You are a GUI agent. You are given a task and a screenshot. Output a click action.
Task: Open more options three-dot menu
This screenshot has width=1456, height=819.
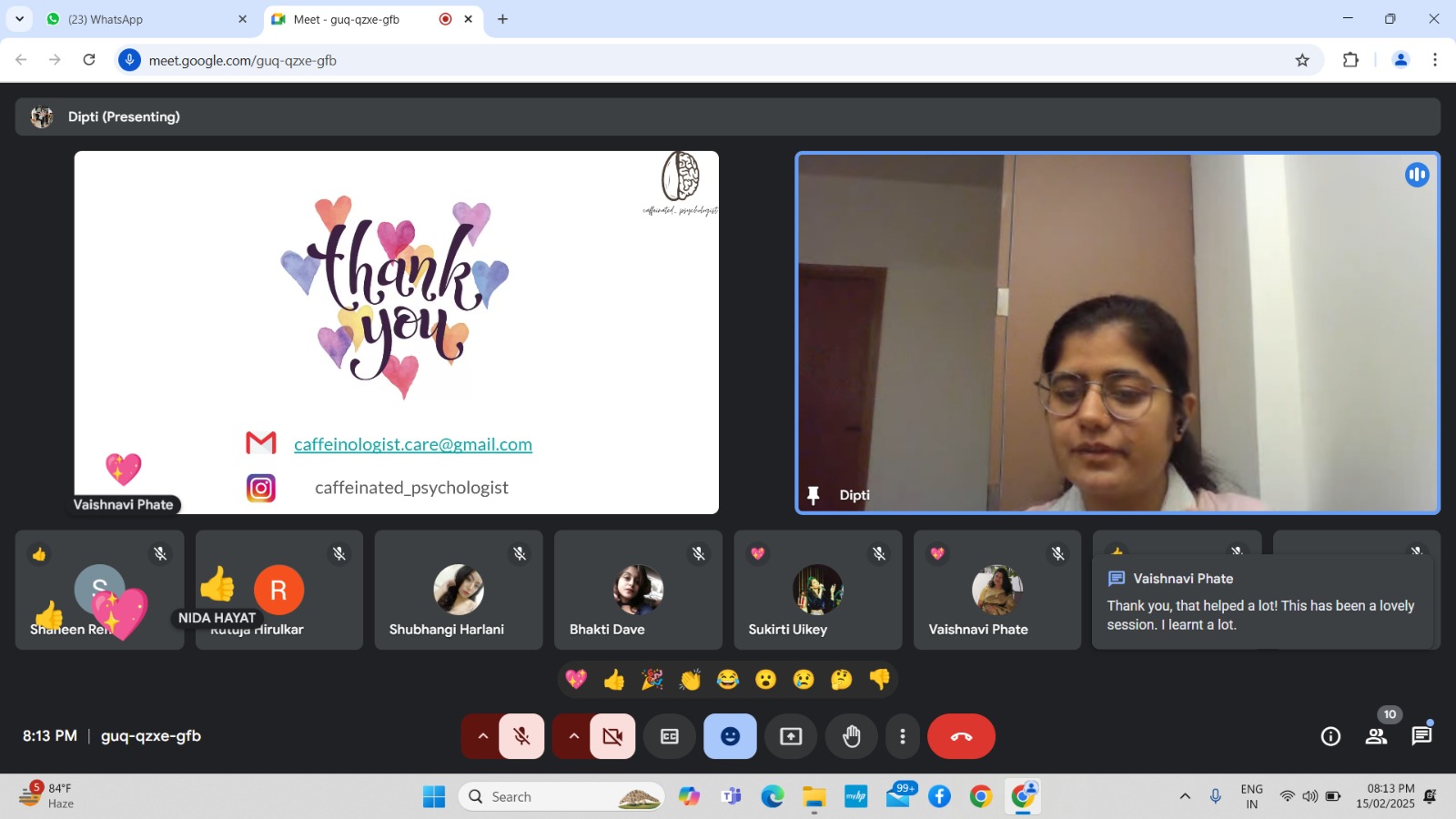click(902, 736)
